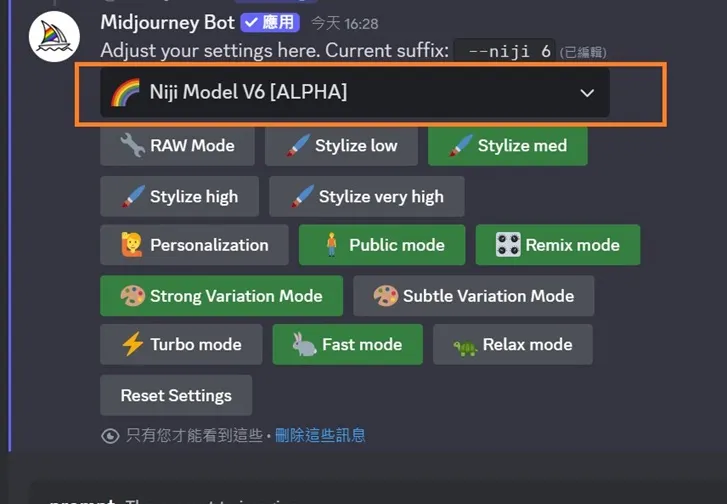Disable Remix mode
The height and width of the screenshot is (504, 727).
coord(558,245)
